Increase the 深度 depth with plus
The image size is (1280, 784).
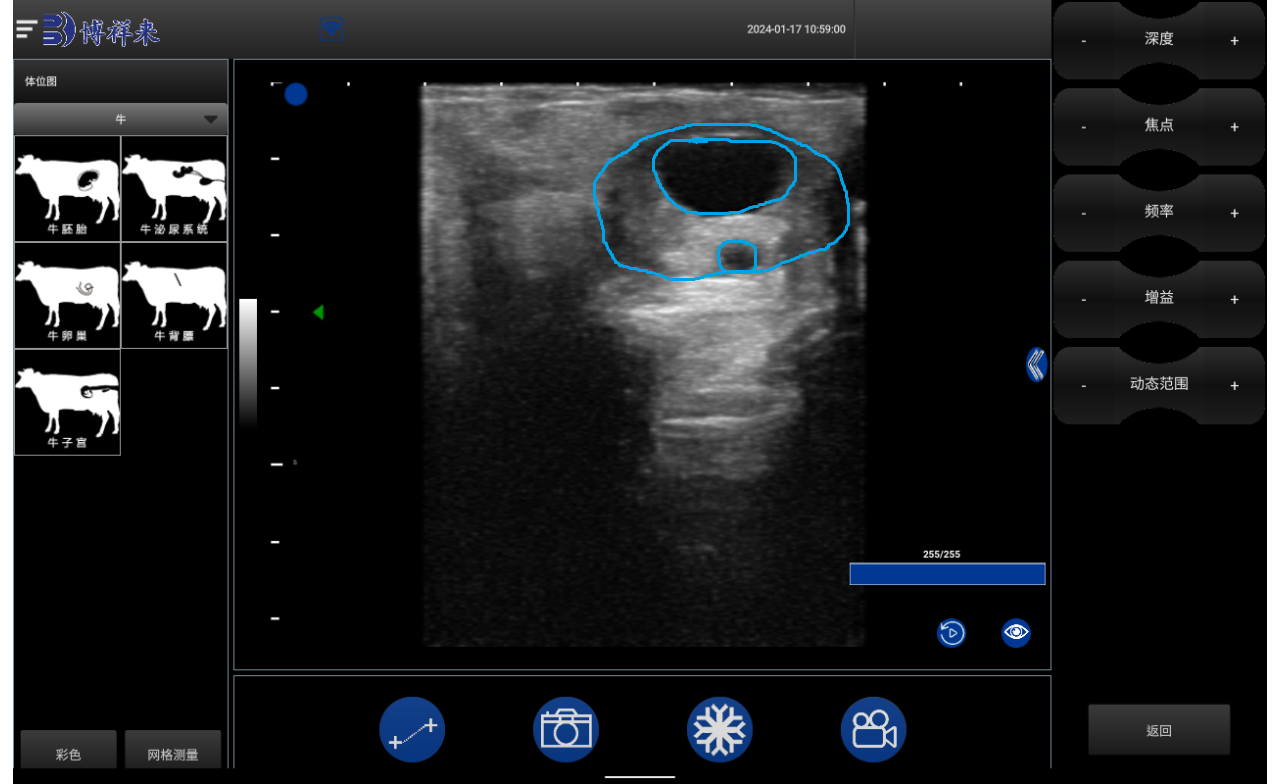click(1234, 41)
